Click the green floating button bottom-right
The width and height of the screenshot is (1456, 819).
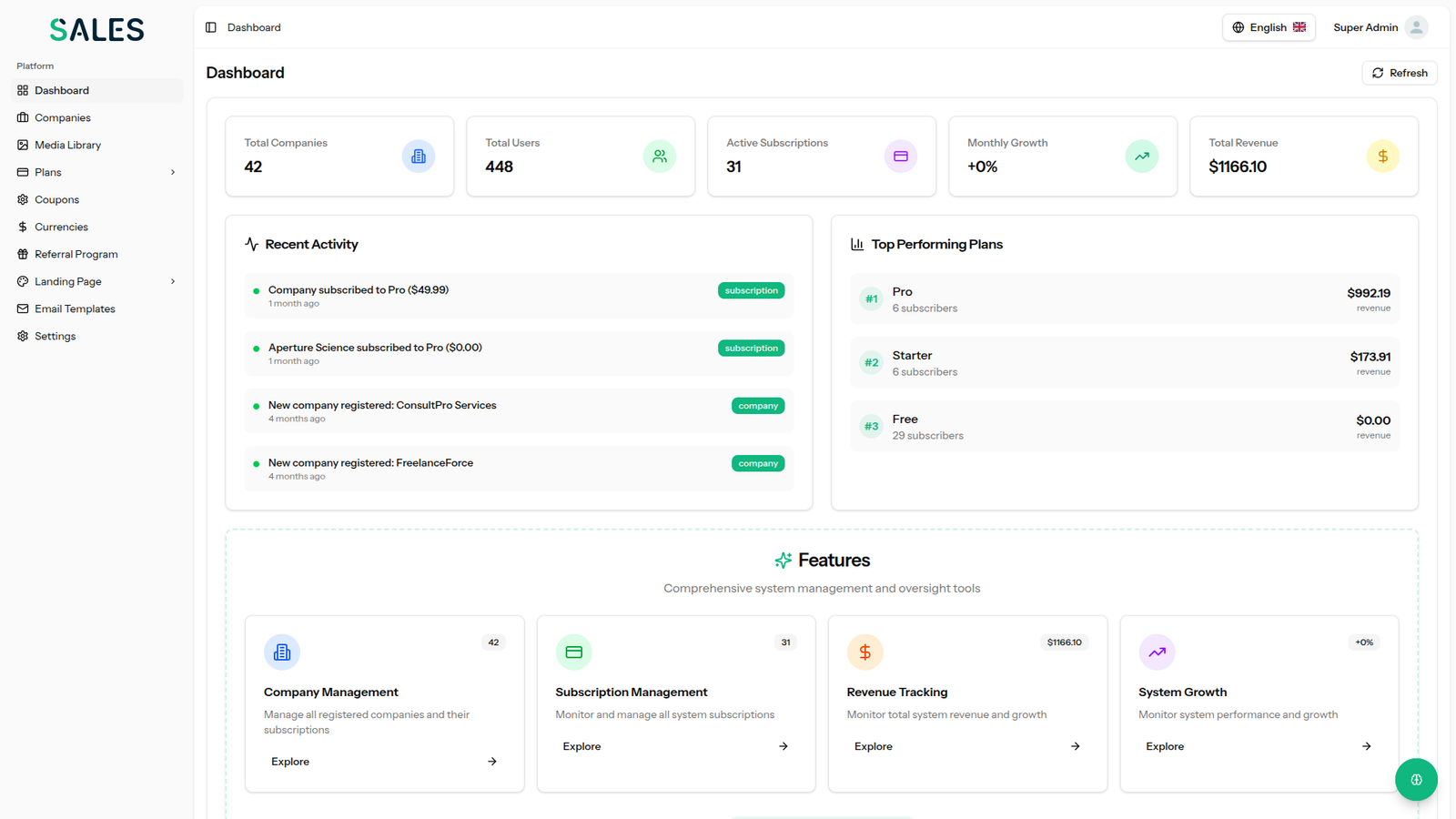pos(1416,780)
